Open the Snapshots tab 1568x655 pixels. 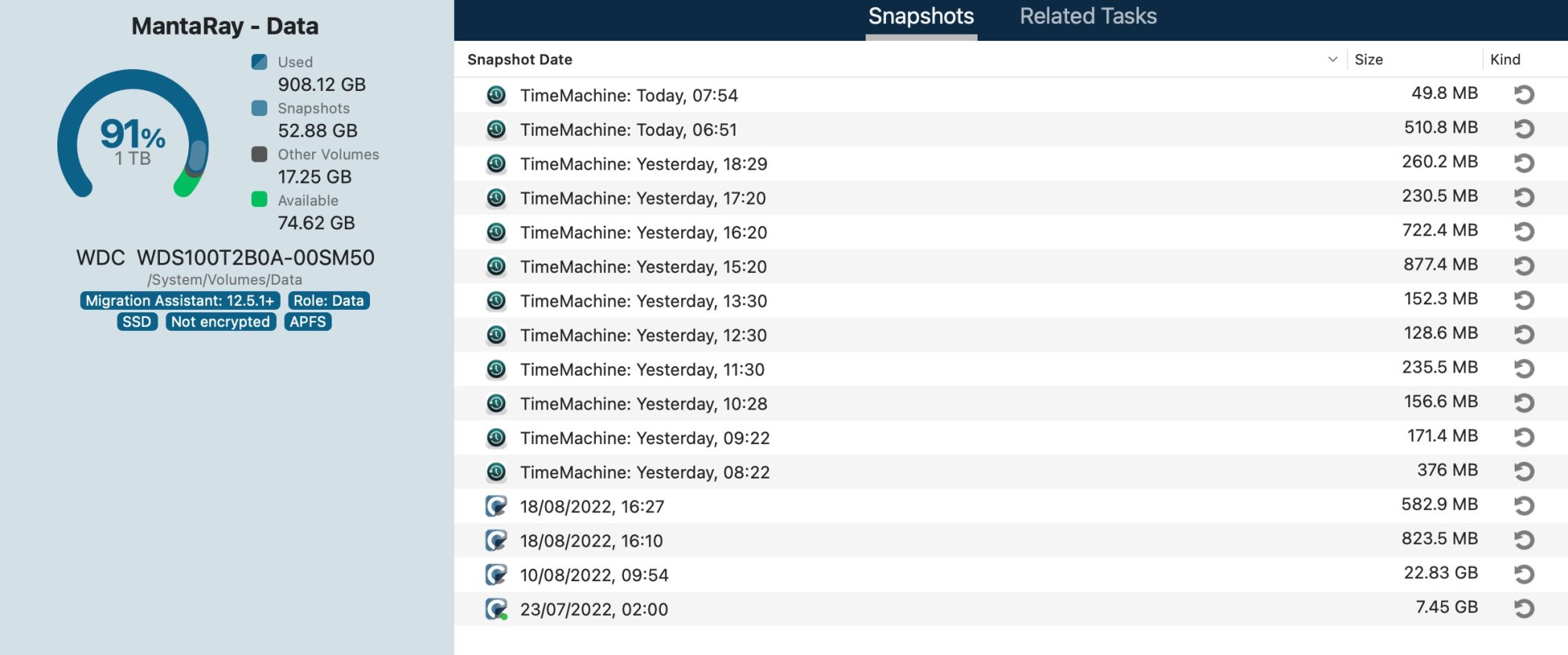coord(920,17)
